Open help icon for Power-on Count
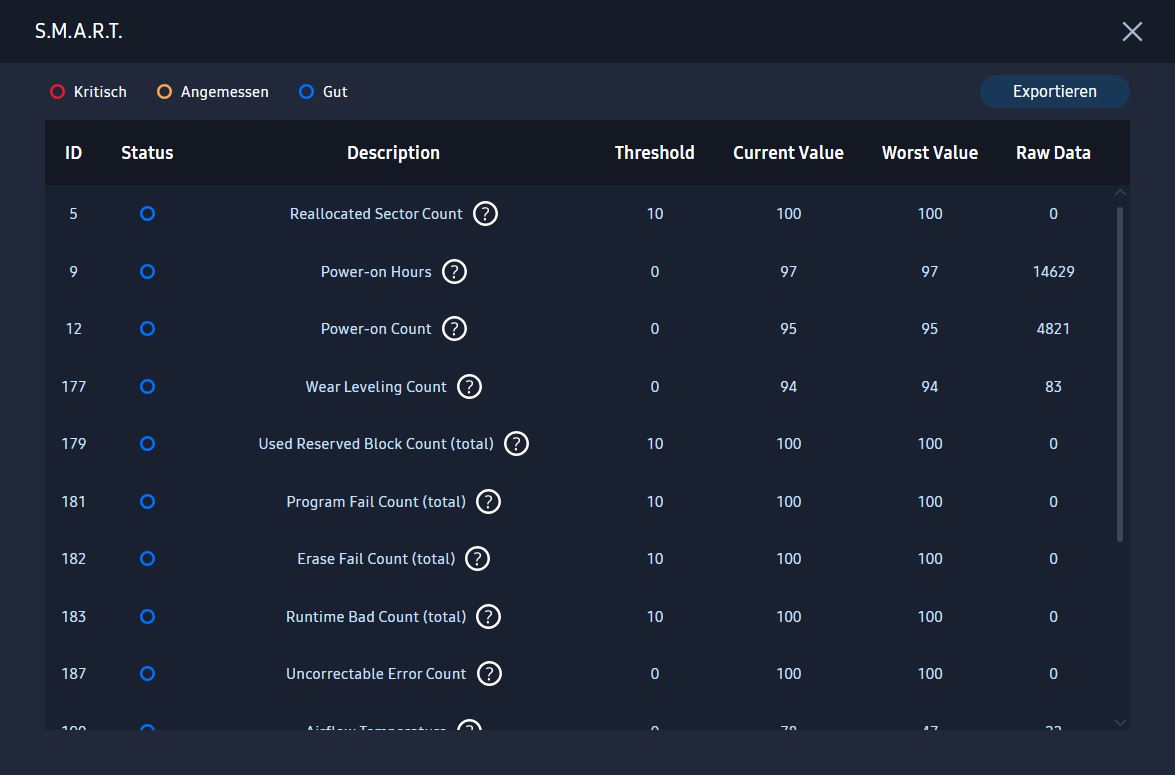Image resolution: width=1175 pixels, height=775 pixels. click(x=454, y=328)
